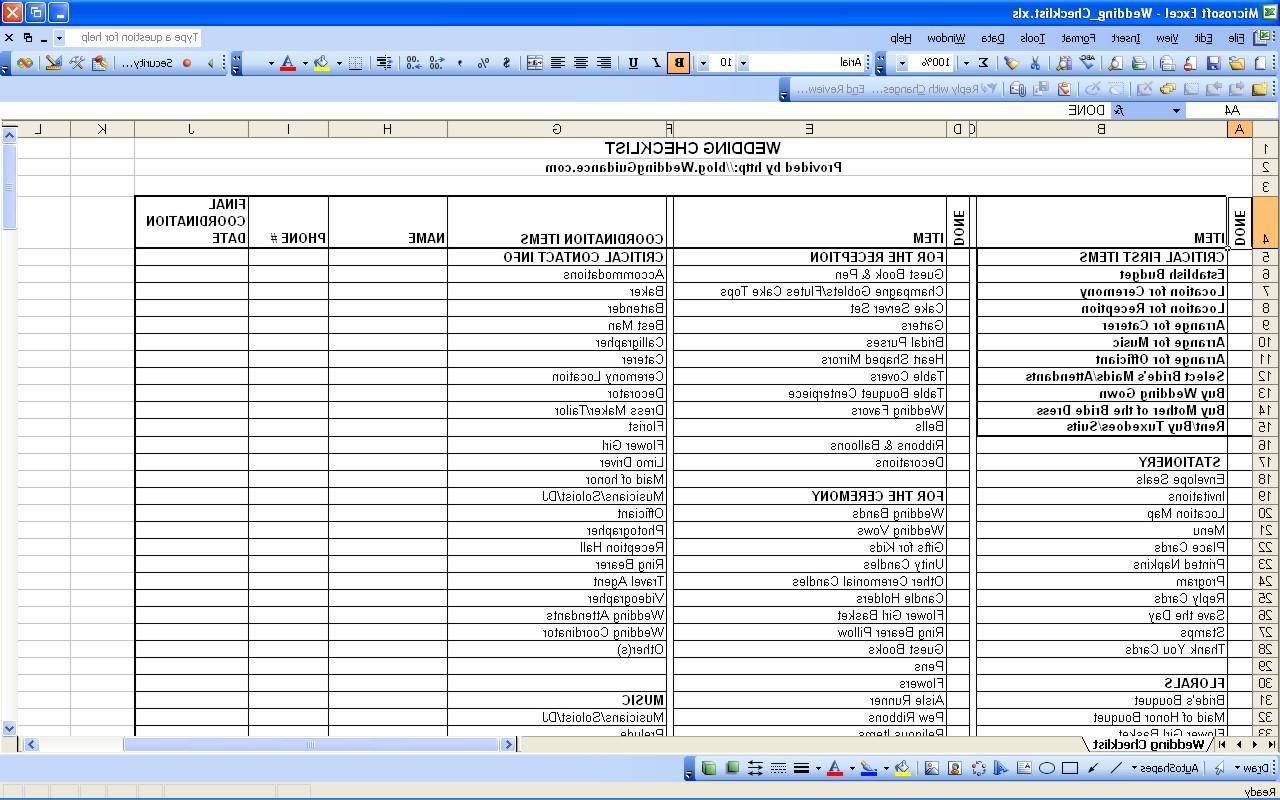Open the Font size dropdown showing 10

(702, 63)
